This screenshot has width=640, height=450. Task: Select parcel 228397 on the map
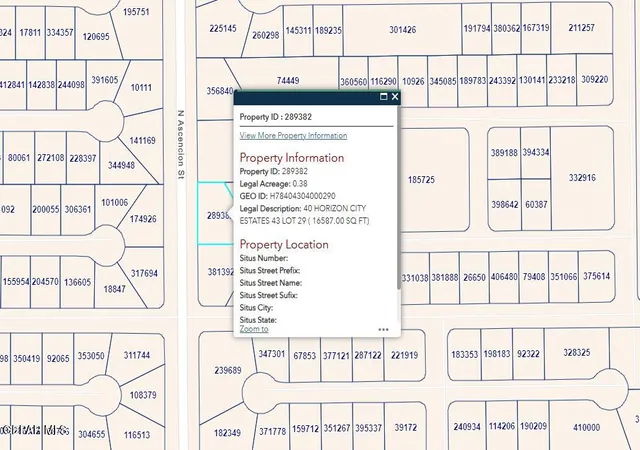83,158
